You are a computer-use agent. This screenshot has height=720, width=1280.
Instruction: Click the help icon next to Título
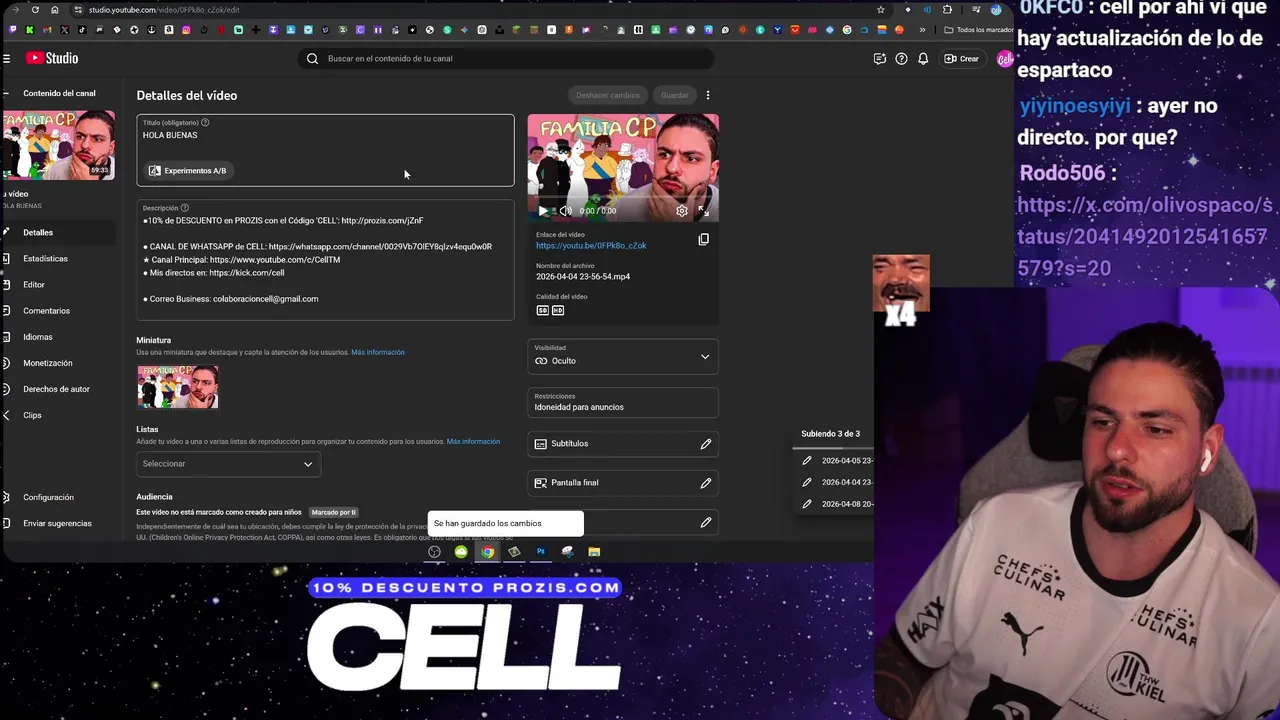pos(205,122)
